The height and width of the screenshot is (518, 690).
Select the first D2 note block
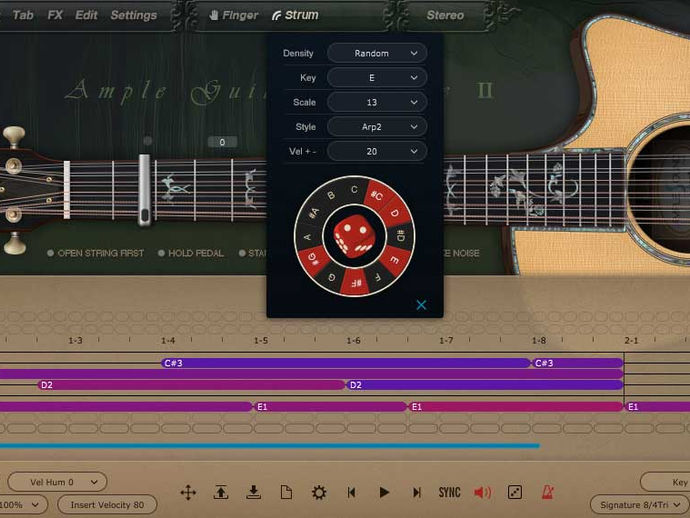[191, 385]
